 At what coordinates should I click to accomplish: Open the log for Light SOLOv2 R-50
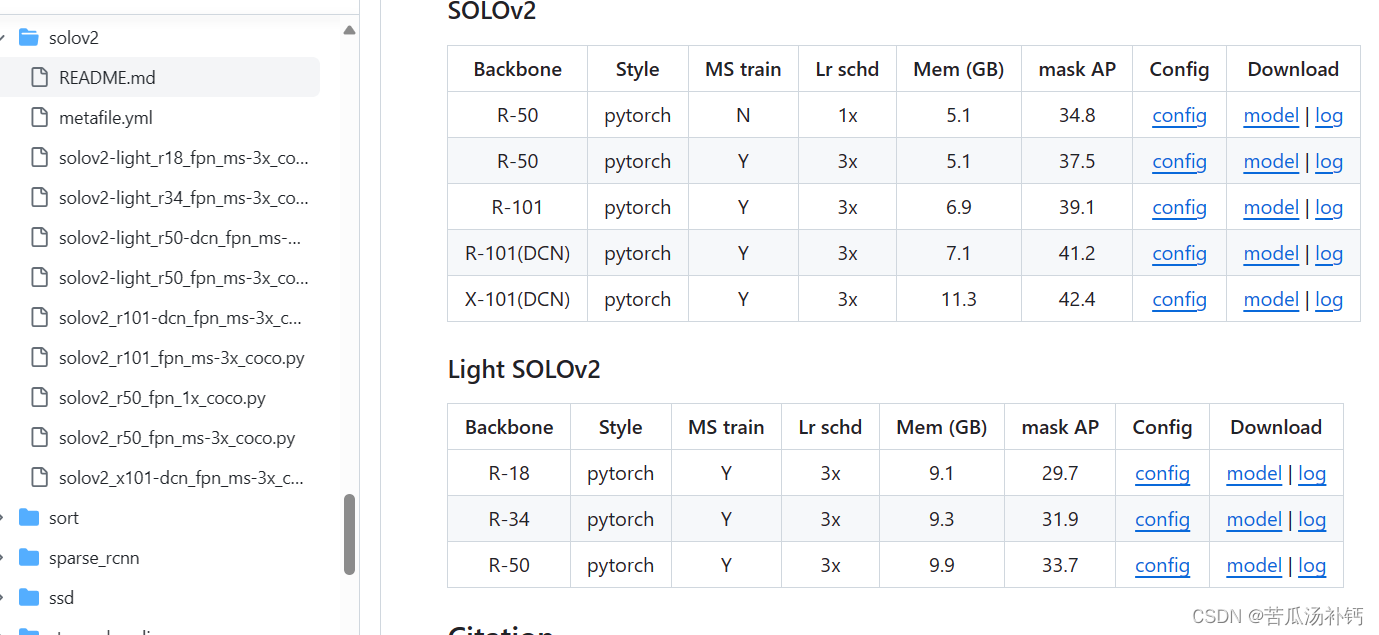(1312, 565)
